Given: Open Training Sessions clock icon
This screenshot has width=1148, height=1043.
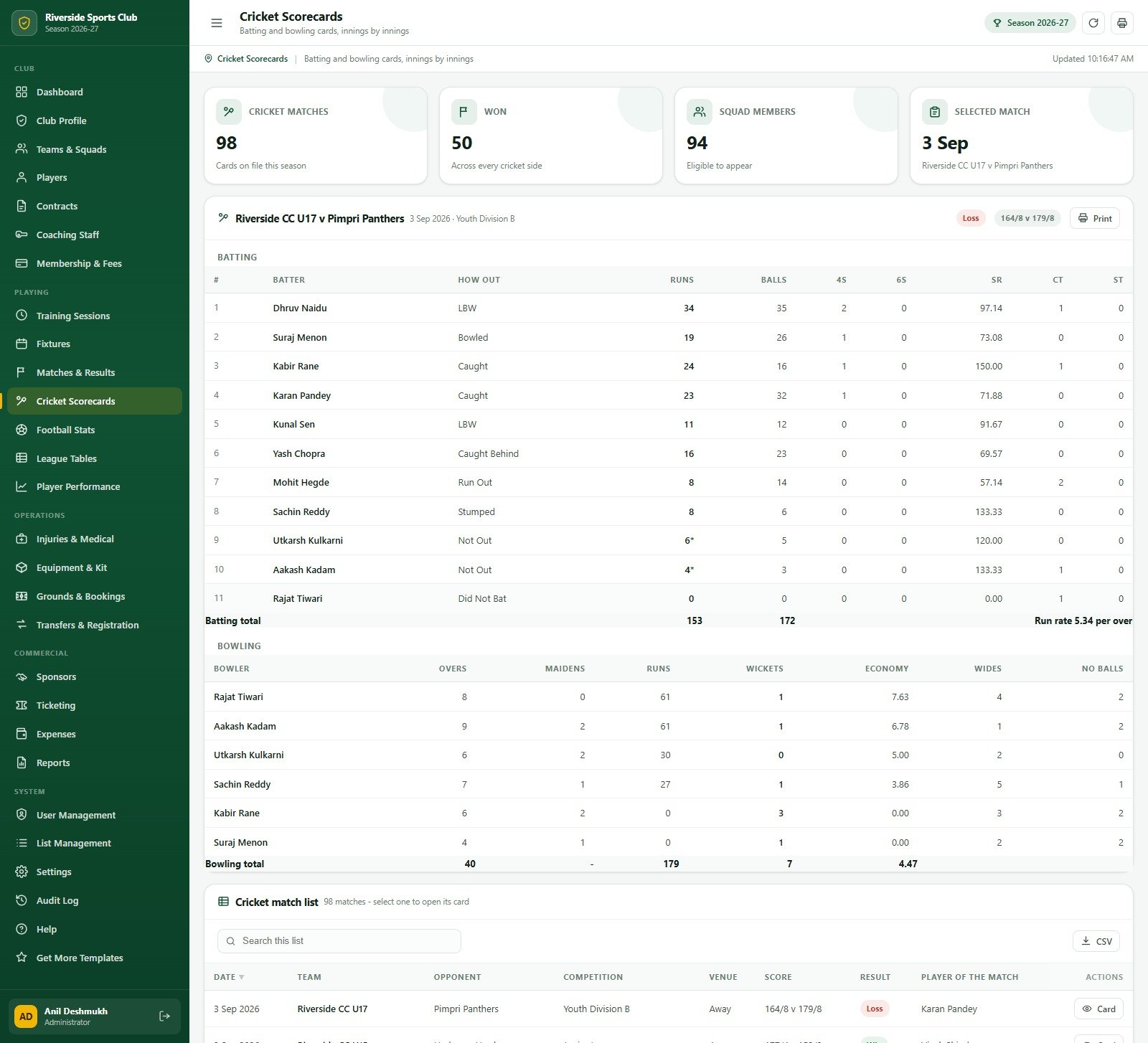Looking at the screenshot, I should tap(22, 316).
